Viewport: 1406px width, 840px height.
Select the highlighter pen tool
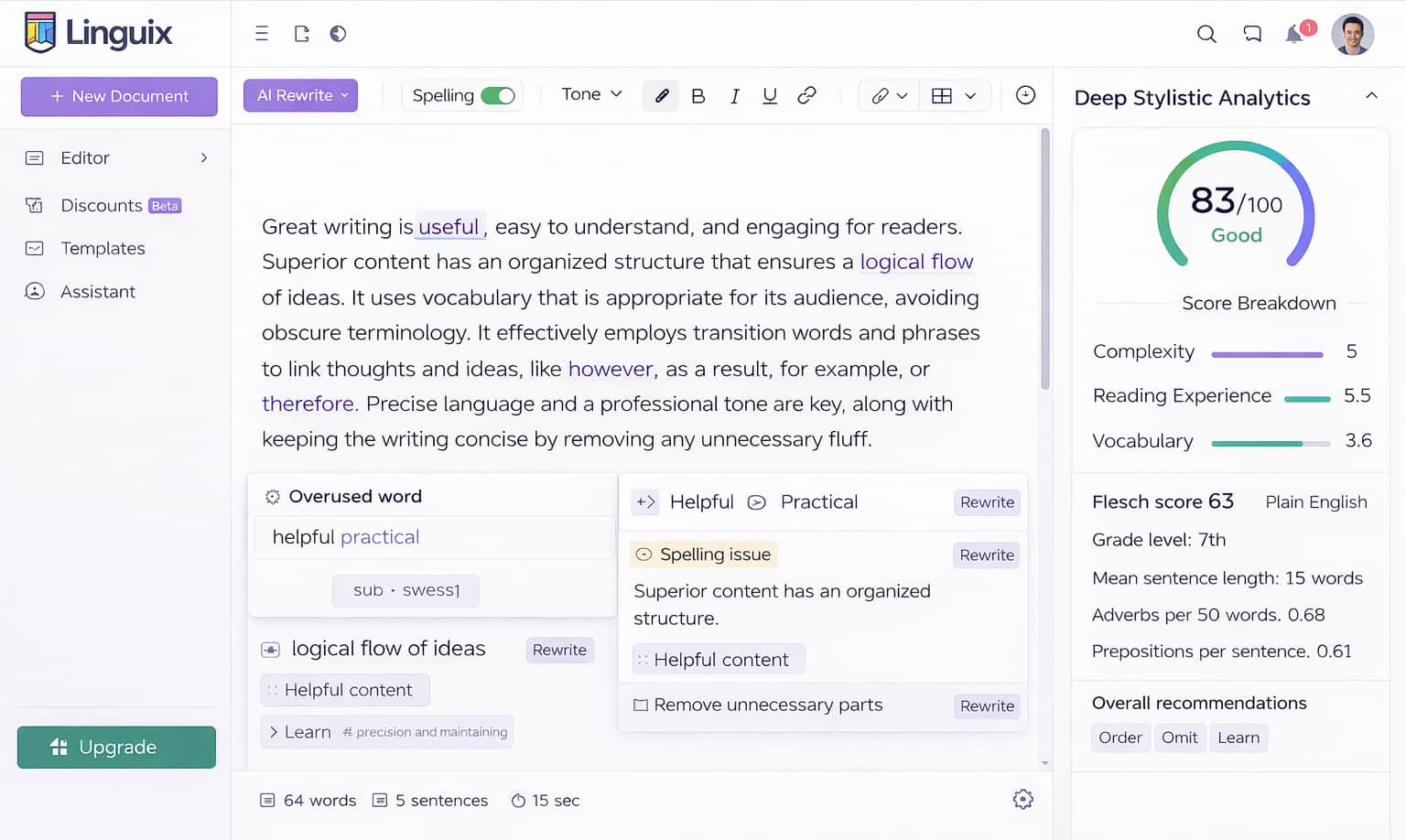coord(661,96)
